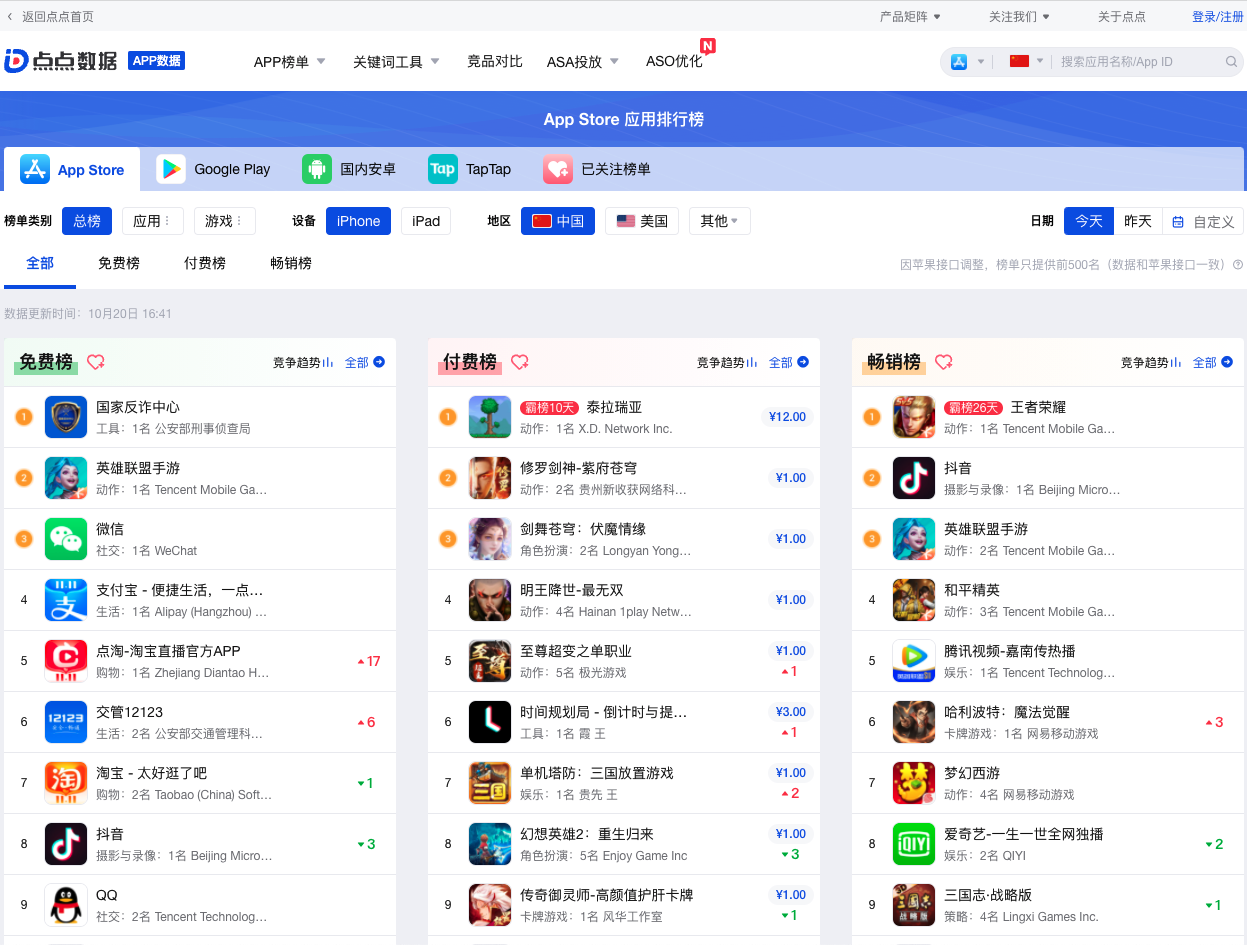Click the 点点数据 logo
The height and width of the screenshot is (945, 1247).
[61, 60]
